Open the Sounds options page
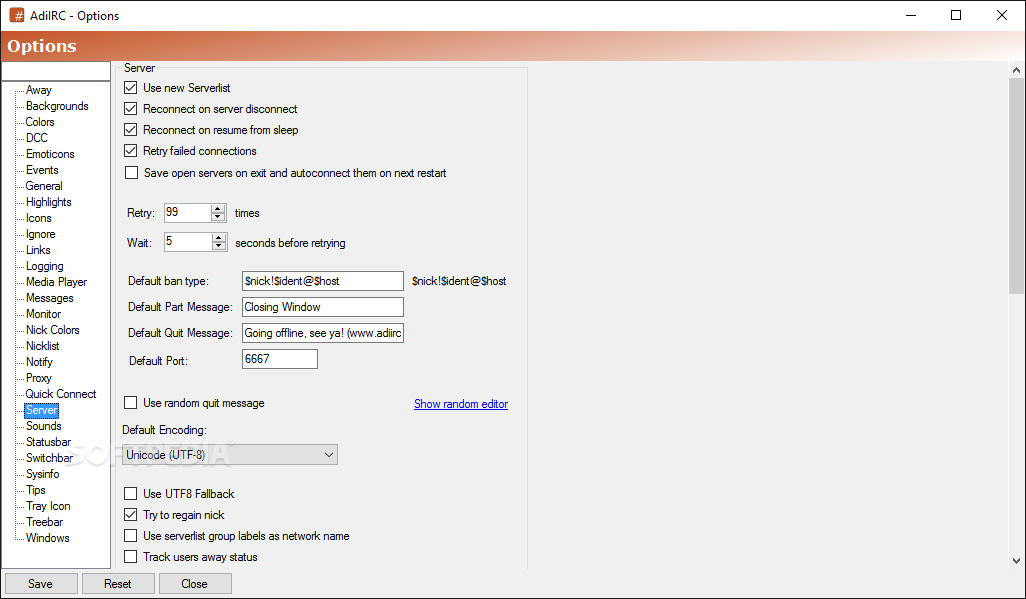This screenshot has height=599, width=1026. 44,426
